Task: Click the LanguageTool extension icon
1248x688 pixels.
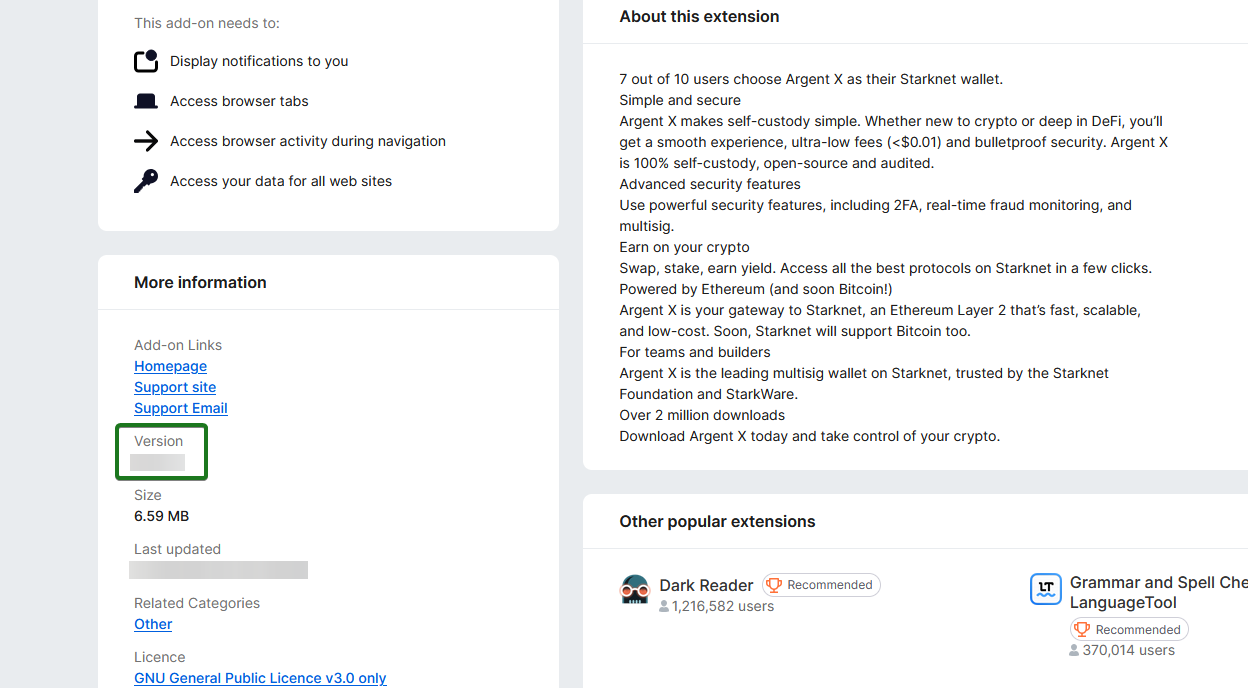Action: pos(1046,589)
